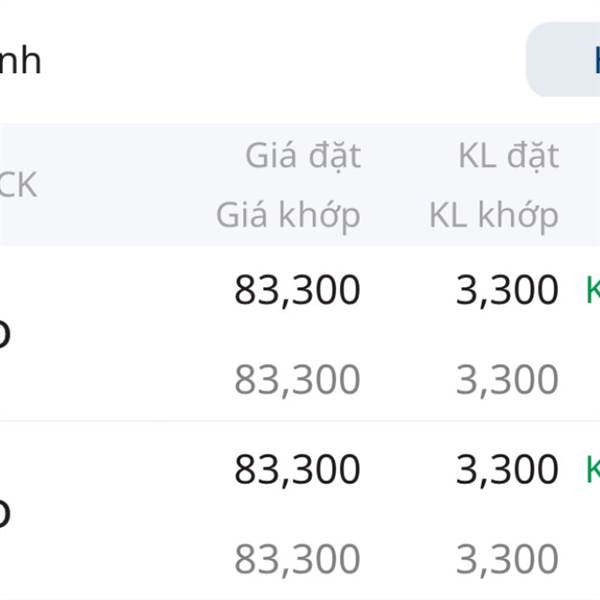Click first order's matched volume 3,300 in gray

507,380
